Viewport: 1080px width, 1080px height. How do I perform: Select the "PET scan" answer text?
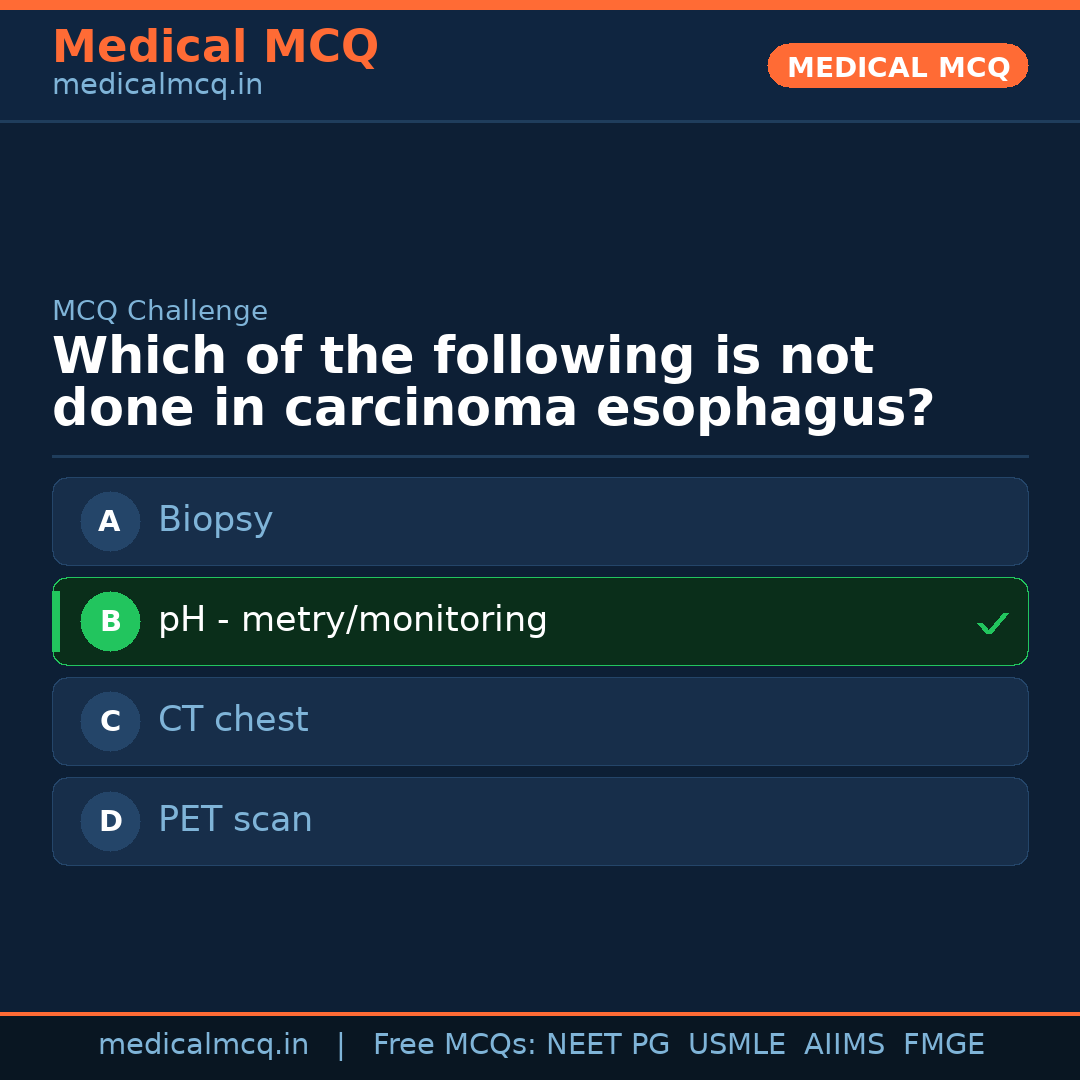tap(235, 820)
